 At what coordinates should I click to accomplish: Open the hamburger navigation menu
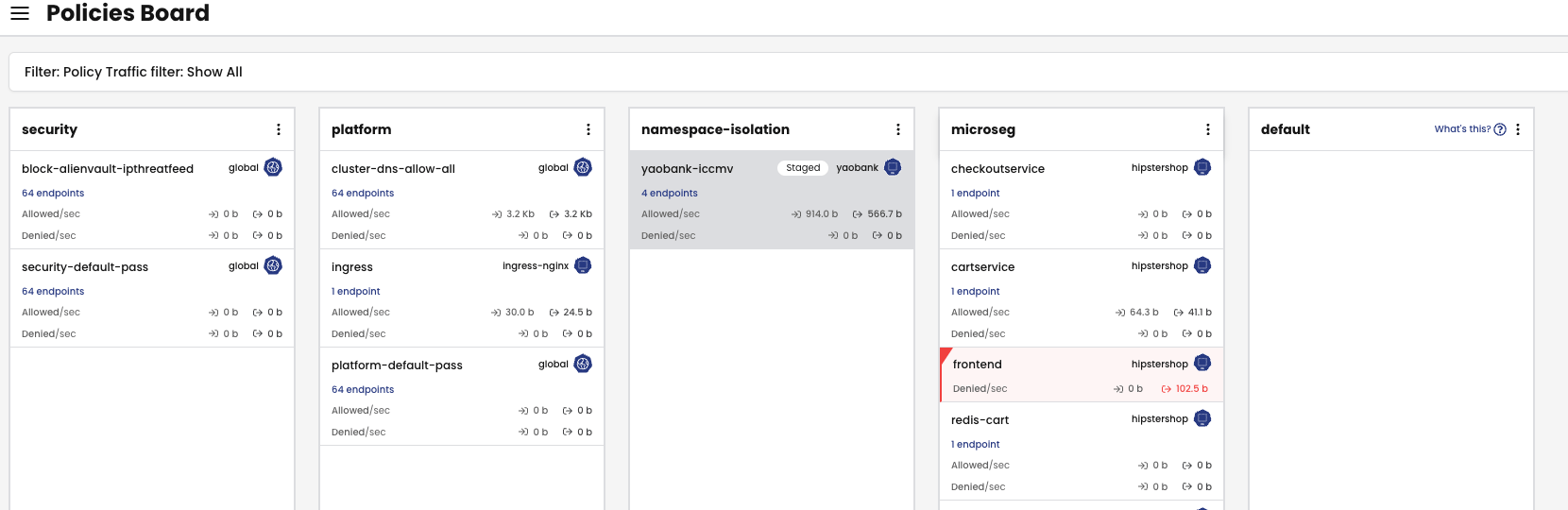tap(20, 13)
